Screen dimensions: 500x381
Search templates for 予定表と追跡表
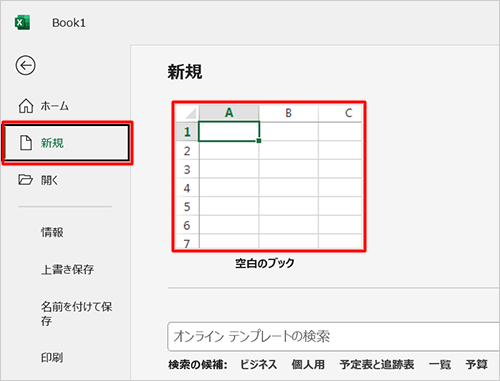pos(377,364)
